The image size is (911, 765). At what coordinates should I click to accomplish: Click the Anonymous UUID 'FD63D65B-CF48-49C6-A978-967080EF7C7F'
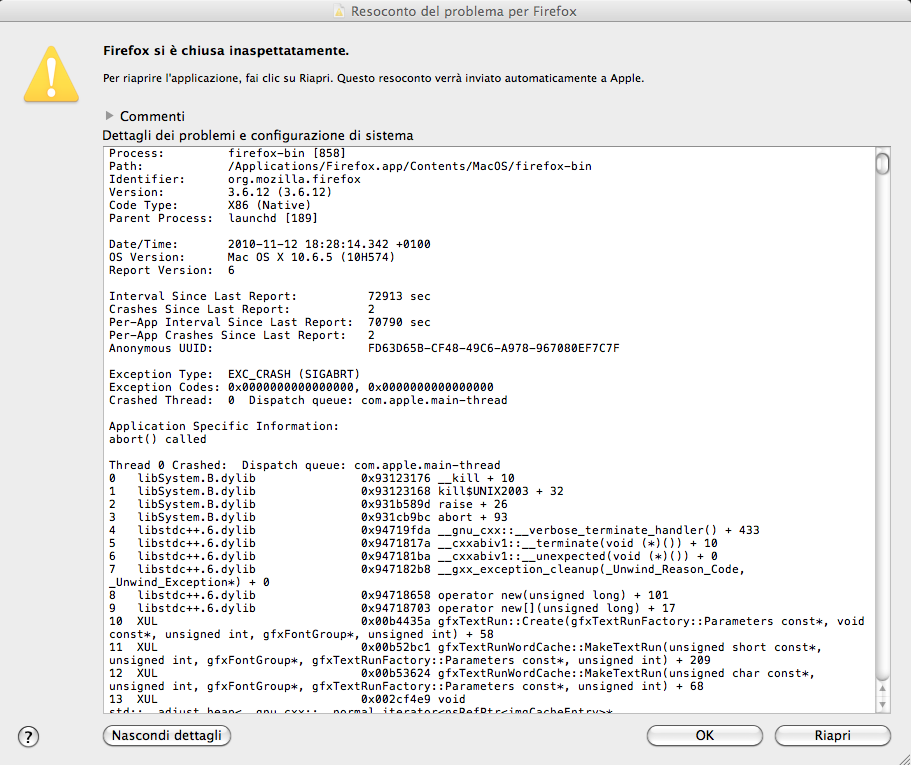494,349
